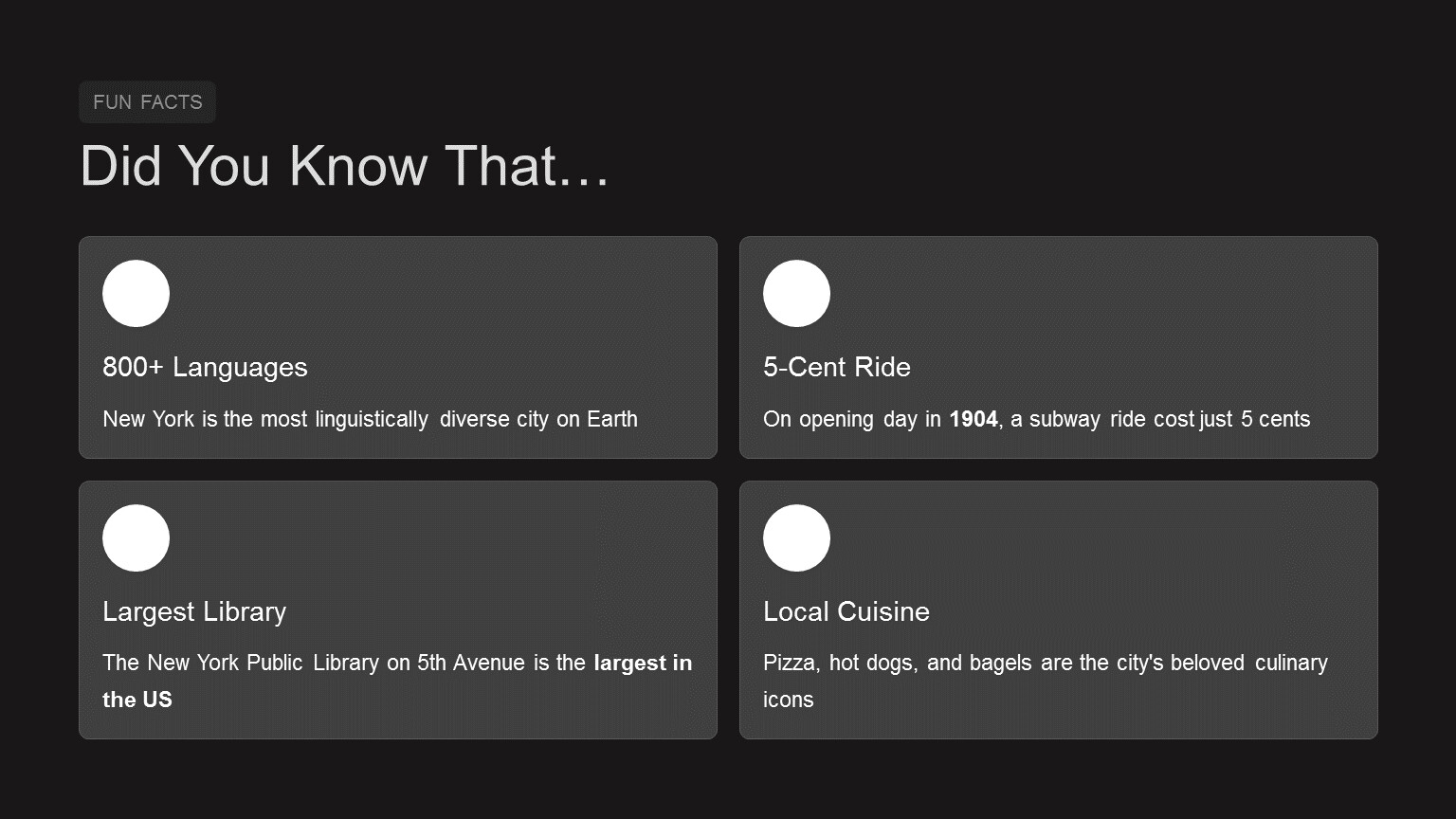Viewport: 1456px width, 819px height.
Task: Select the circle icon above Local Cuisine
Action: point(796,538)
